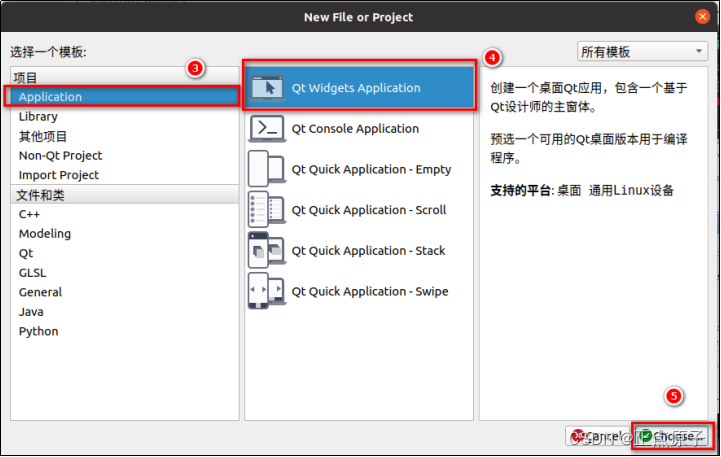
Task: Click the Cancel button
Action: (597, 436)
